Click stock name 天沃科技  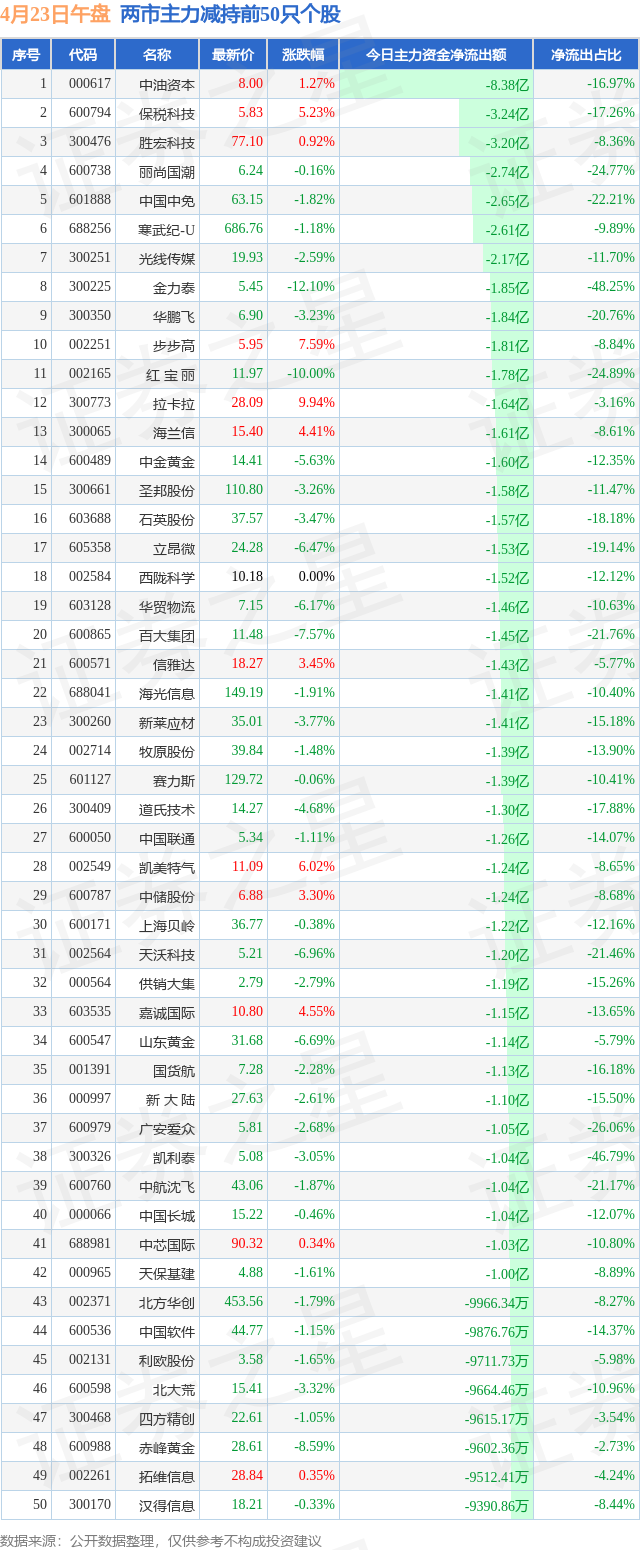click(167, 954)
